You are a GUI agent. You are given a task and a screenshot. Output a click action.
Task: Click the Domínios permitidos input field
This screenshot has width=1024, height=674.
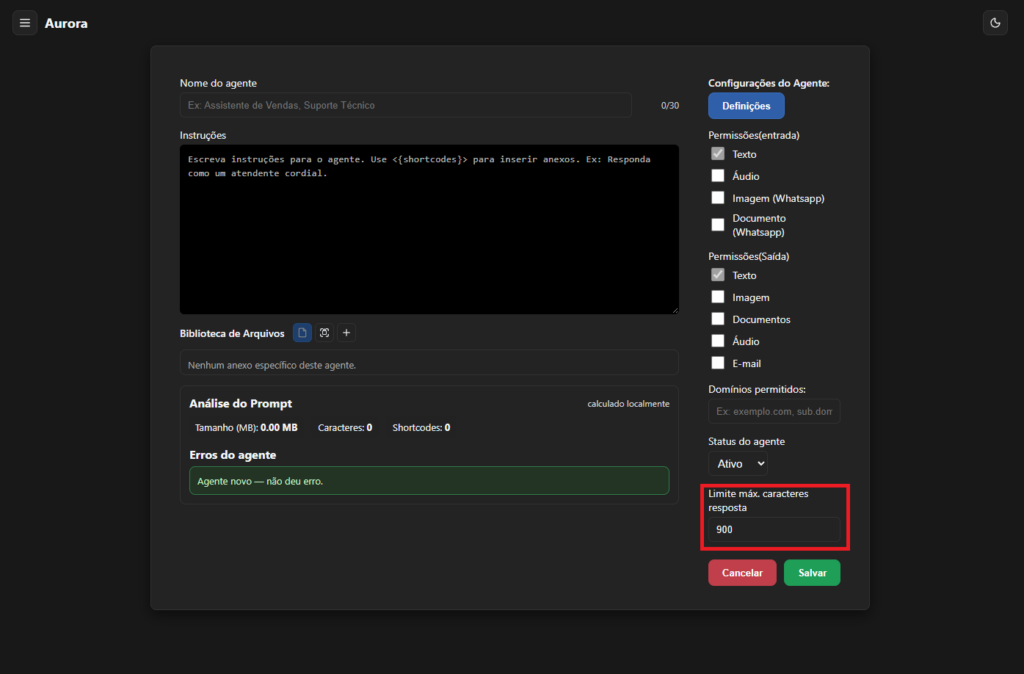[774, 412]
